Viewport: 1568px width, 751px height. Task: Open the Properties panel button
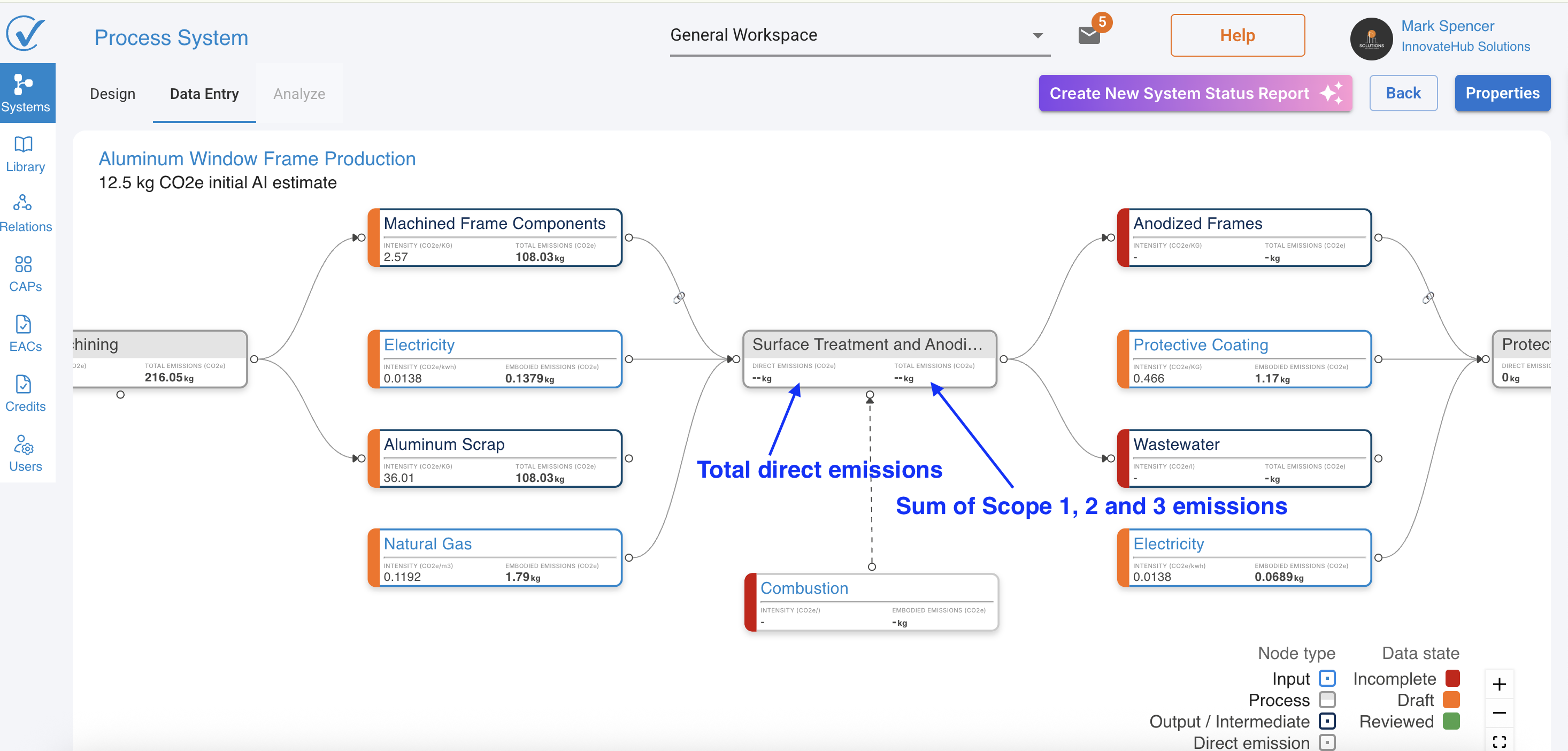(x=1502, y=93)
